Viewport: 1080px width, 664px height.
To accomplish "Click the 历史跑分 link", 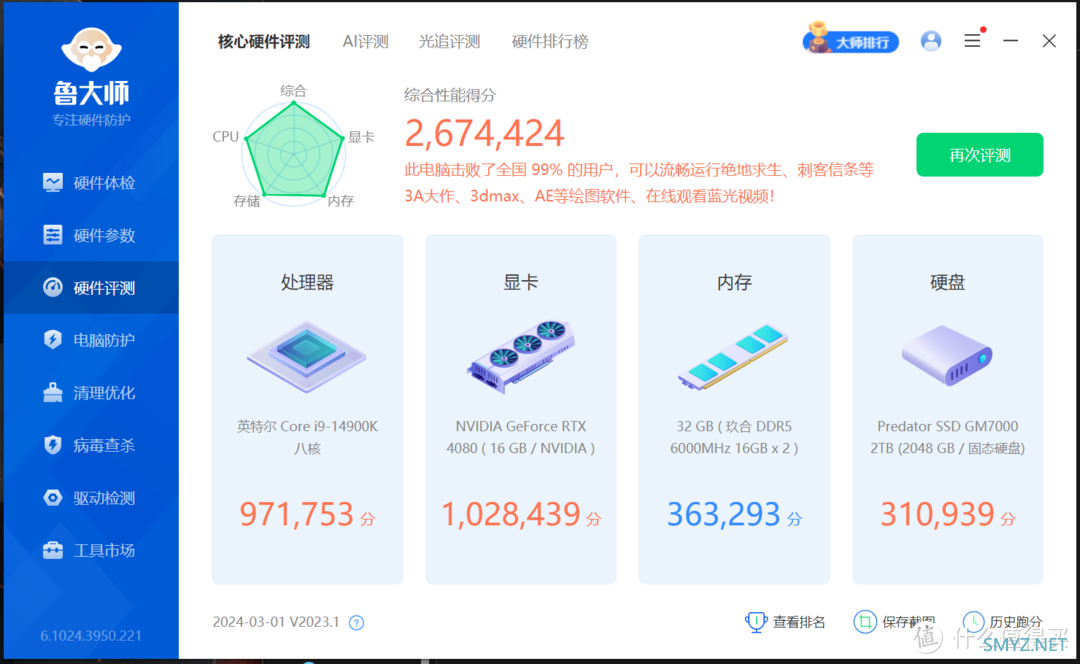I will pos(1016,622).
